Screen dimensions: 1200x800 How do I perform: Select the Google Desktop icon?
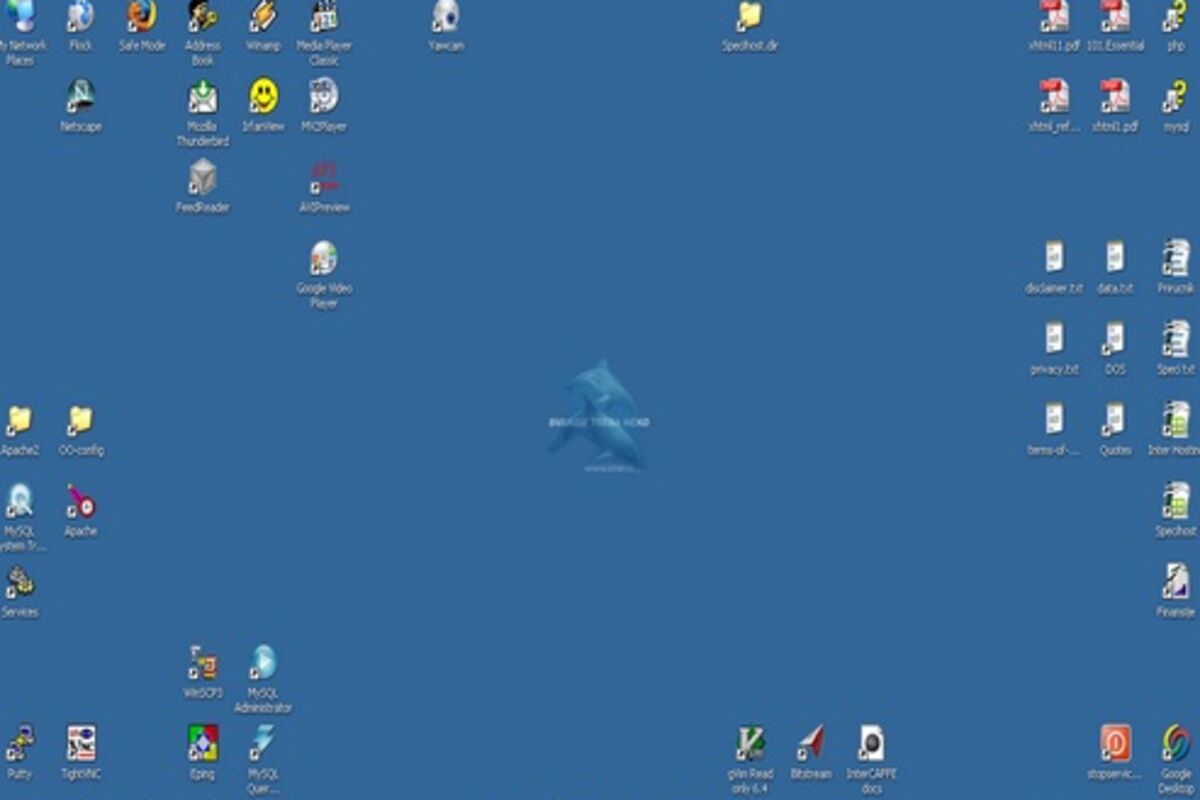point(1176,744)
